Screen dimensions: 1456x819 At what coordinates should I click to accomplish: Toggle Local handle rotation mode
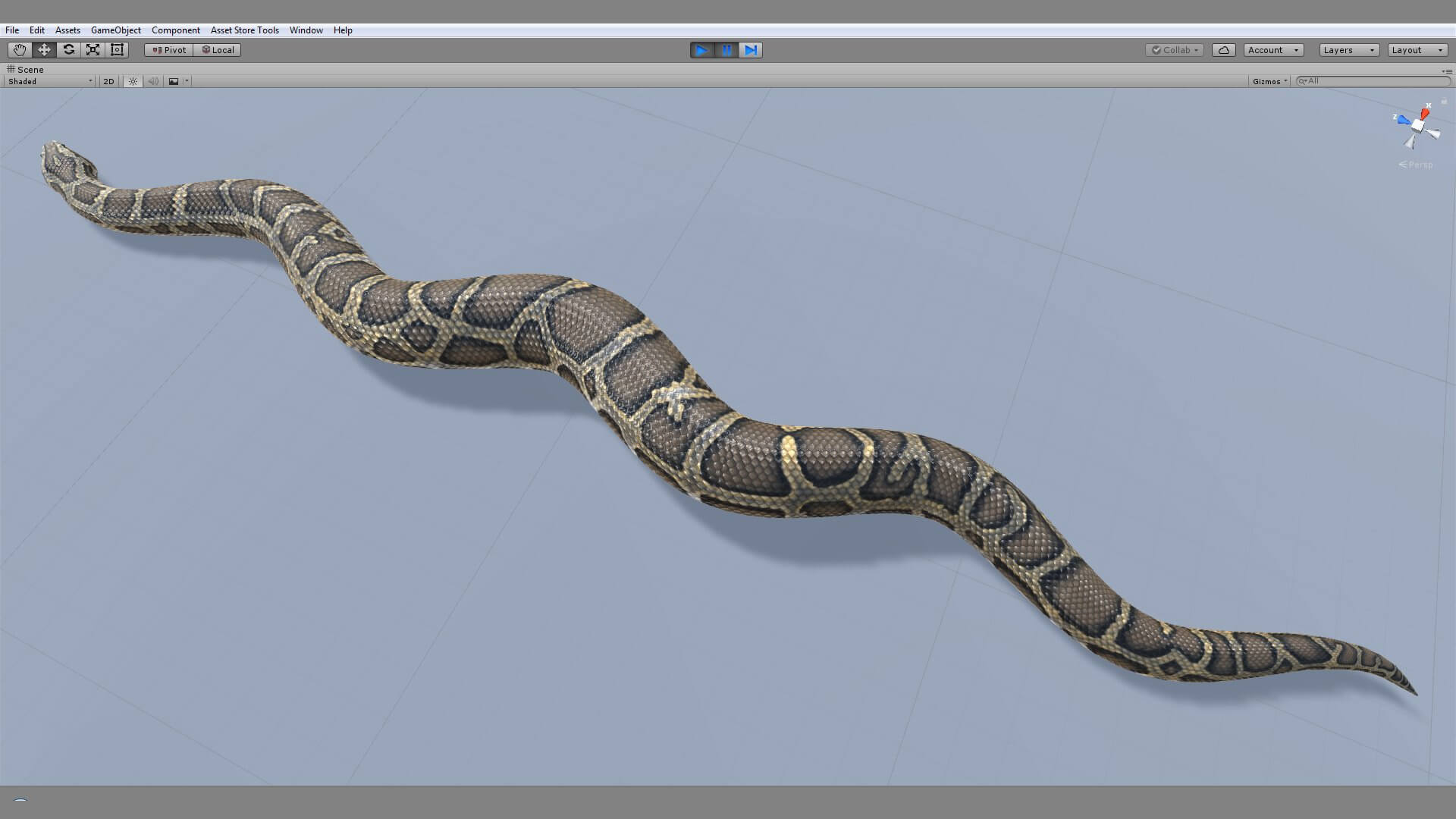[218, 50]
